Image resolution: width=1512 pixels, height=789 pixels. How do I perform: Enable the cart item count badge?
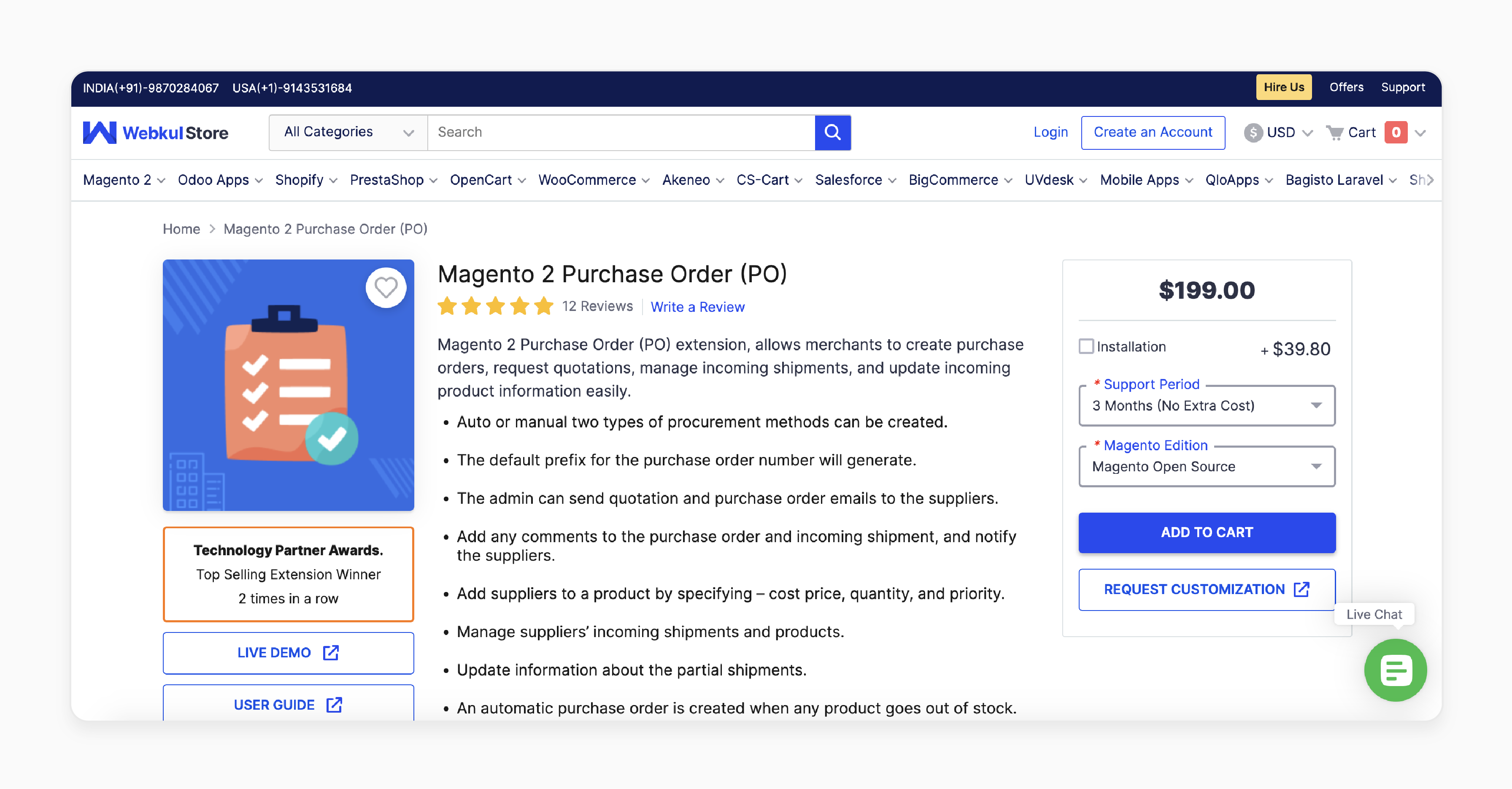pos(1397,132)
